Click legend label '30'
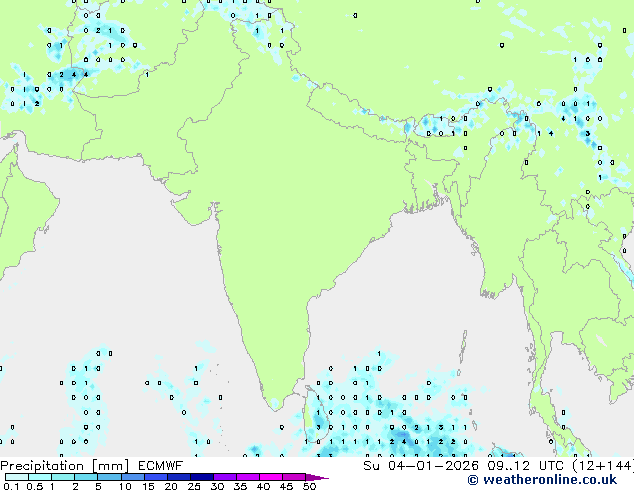The height and width of the screenshot is (490, 634). coord(217,486)
